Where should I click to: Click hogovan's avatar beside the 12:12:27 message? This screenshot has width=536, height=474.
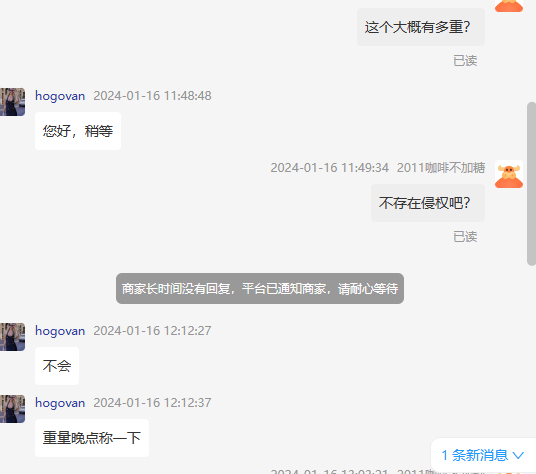(12, 337)
